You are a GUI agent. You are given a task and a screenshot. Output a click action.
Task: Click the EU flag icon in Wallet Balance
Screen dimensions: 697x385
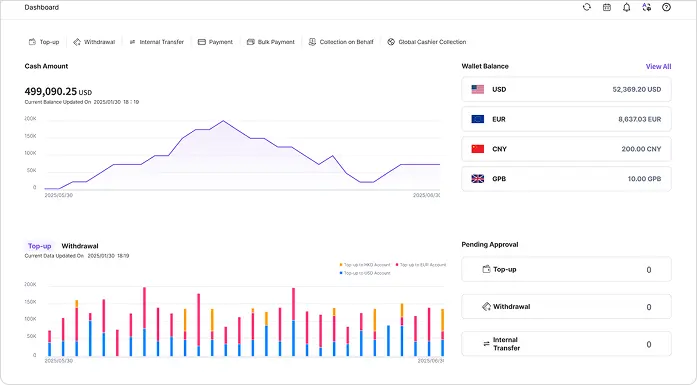[x=478, y=119]
